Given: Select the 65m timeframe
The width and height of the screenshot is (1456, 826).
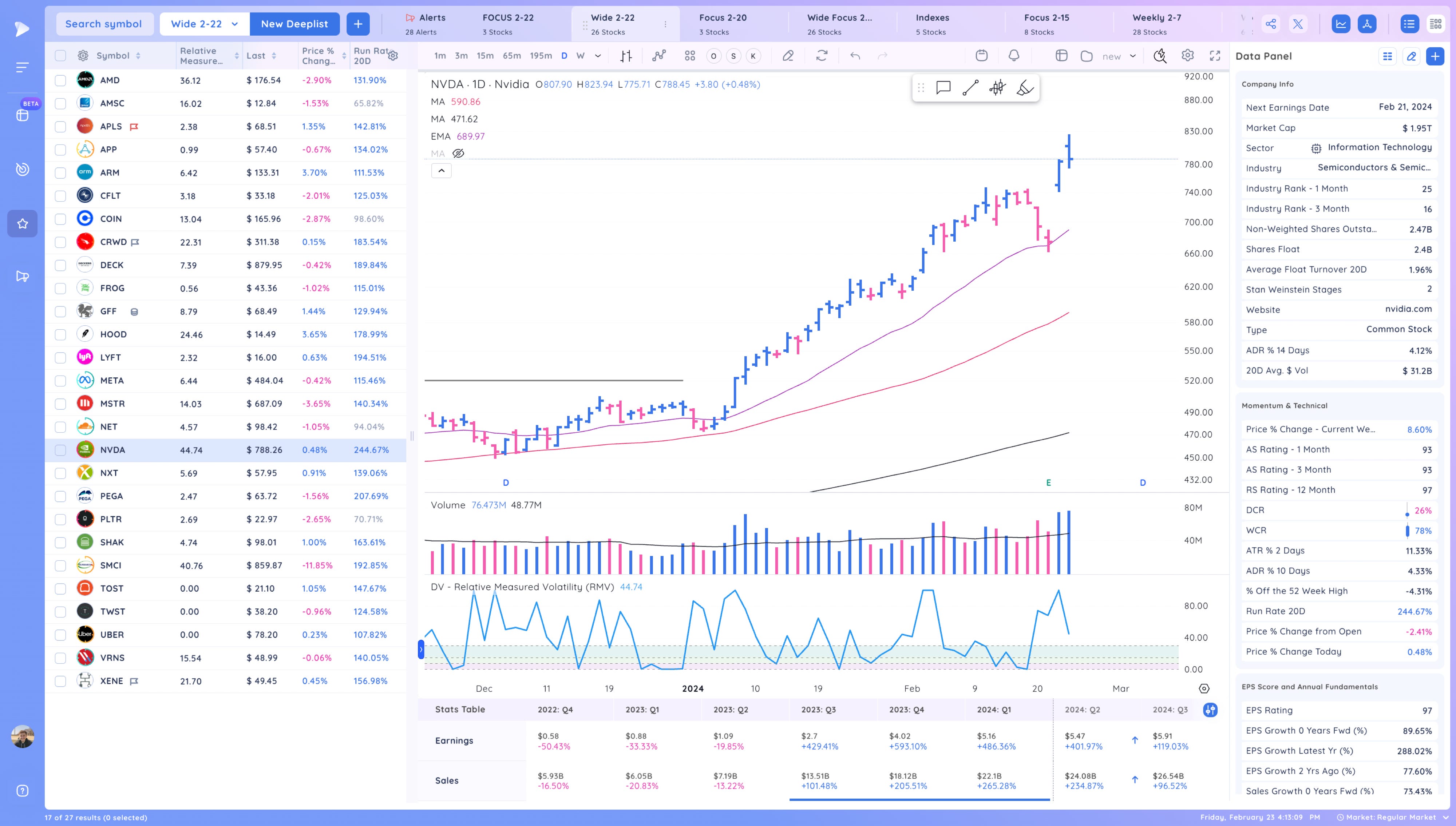Looking at the screenshot, I should tap(512, 56).
